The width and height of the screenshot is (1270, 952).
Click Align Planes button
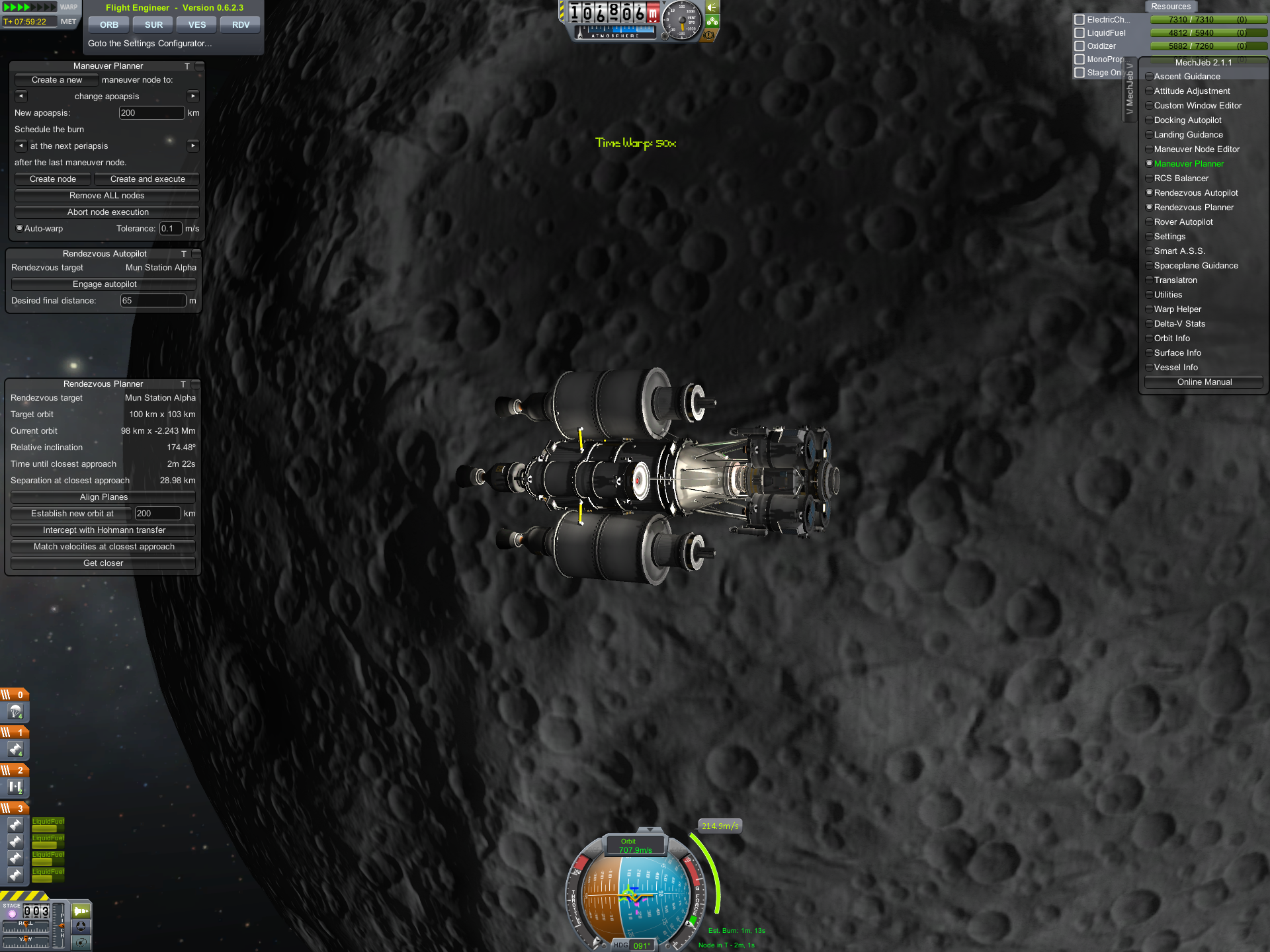pos(103,497)
